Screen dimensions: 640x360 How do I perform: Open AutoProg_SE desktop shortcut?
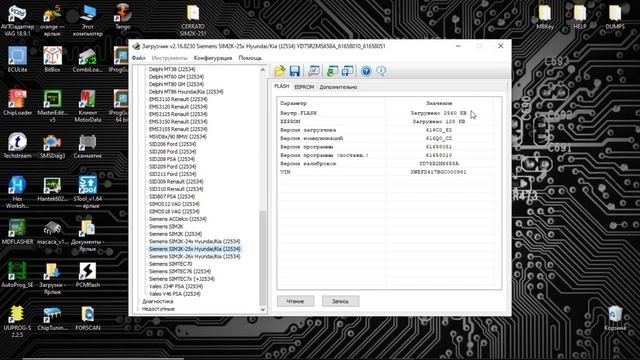pyautogui.click(x=17, y=275)
